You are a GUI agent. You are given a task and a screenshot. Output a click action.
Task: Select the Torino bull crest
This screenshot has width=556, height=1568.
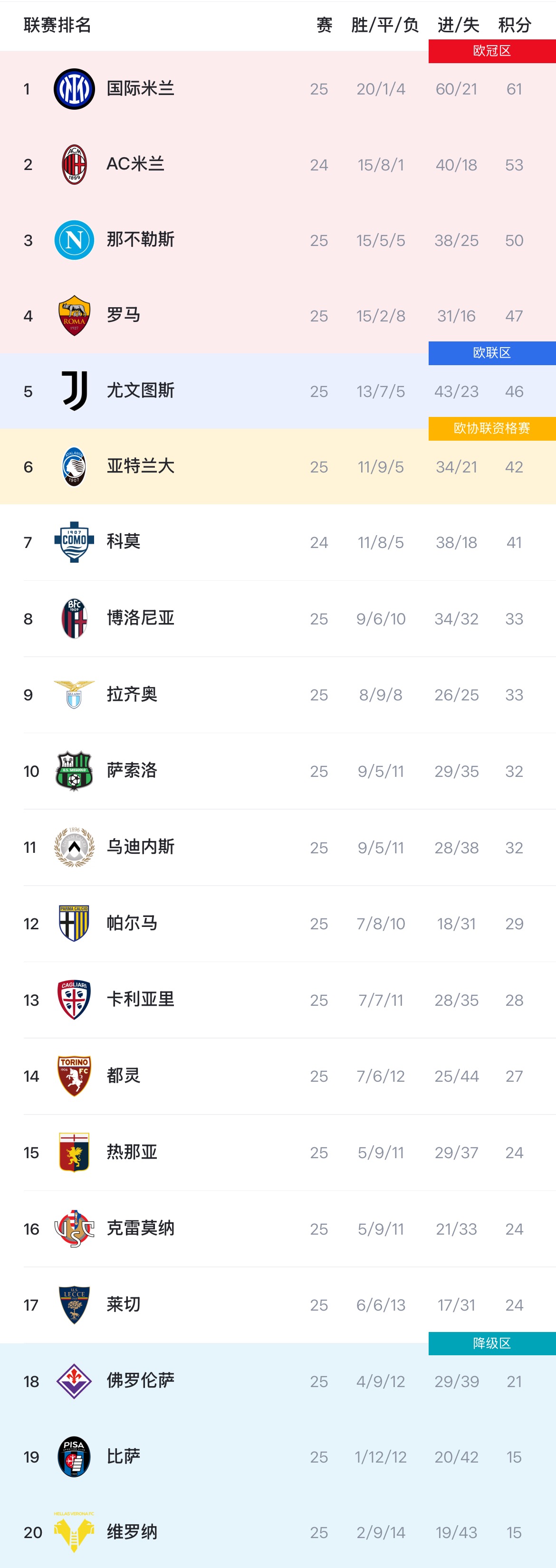[x=74, y=1076]
